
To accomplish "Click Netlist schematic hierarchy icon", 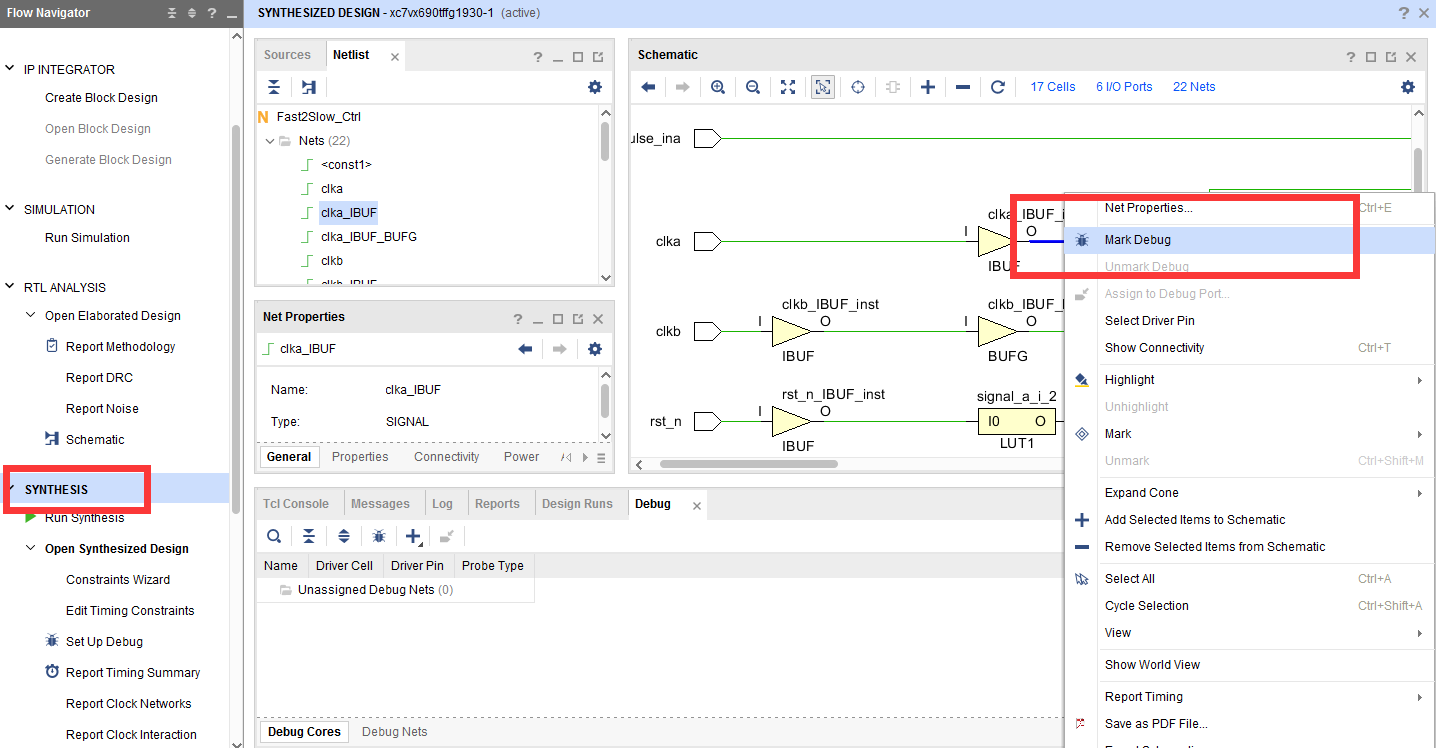I will pyautogui.click(x=308, y=87).
